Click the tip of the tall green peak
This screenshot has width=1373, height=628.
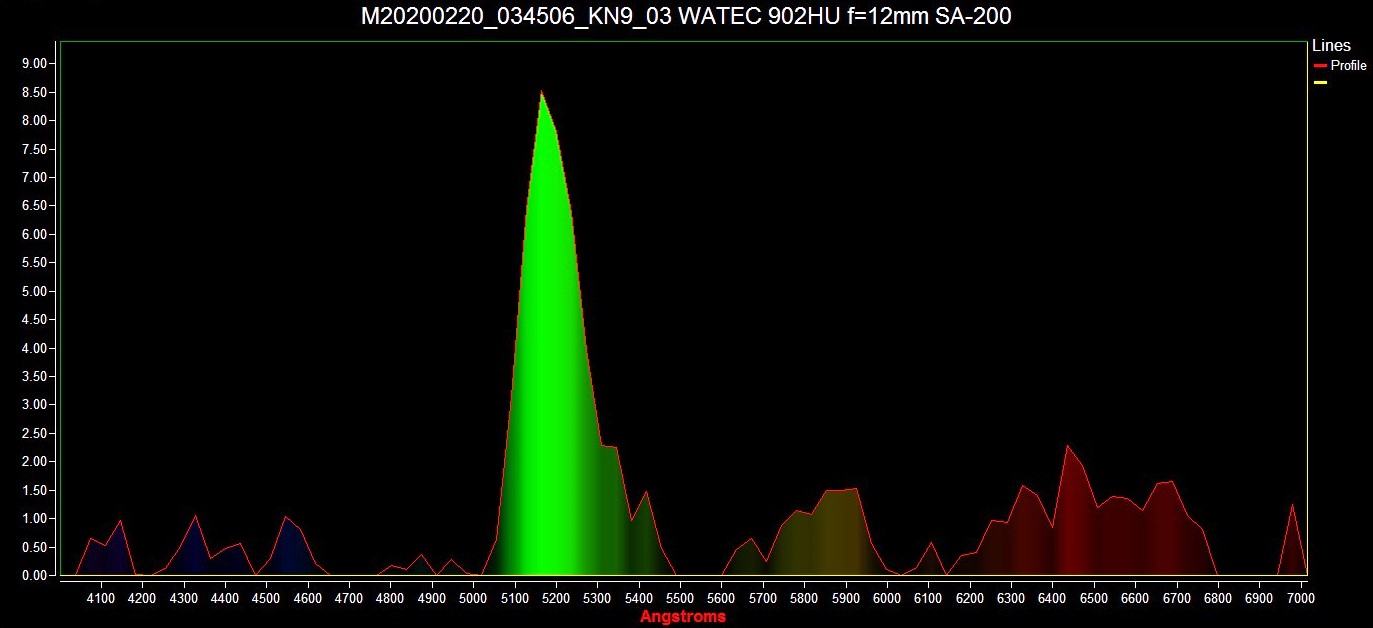point(541,93)
